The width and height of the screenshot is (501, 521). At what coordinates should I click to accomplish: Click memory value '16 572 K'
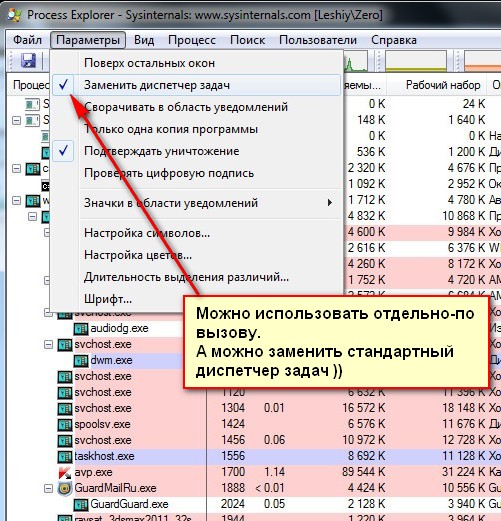tap(363, 408)
